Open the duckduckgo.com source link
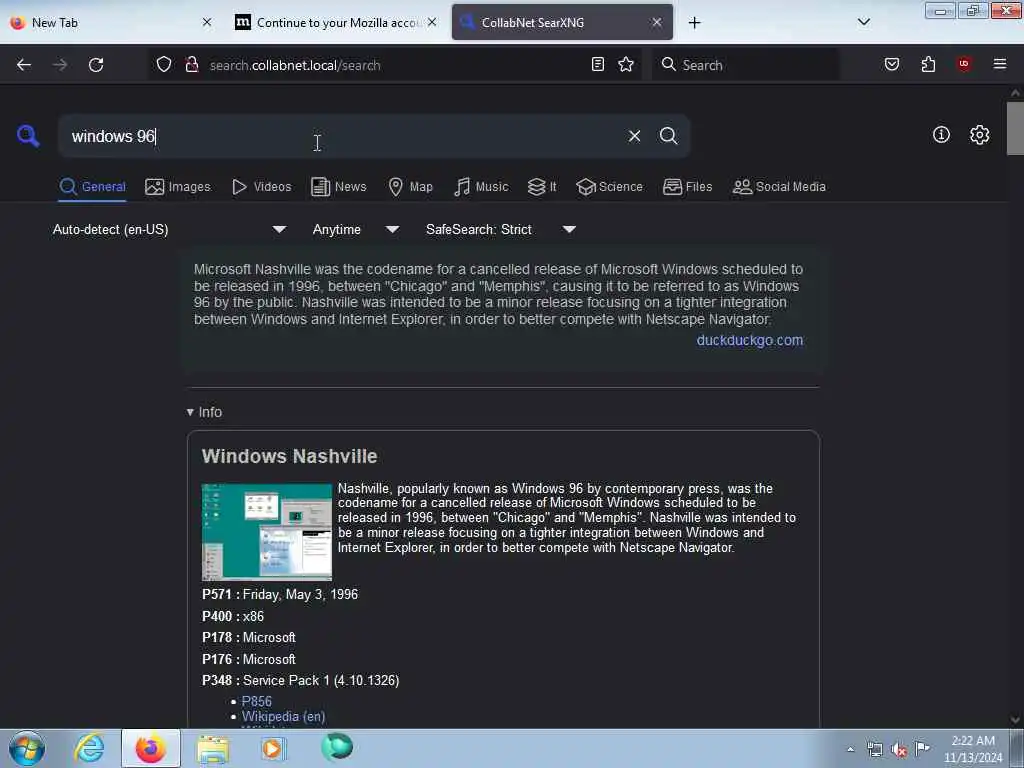Screen dimensions: 1024x768 pos(750,340)
